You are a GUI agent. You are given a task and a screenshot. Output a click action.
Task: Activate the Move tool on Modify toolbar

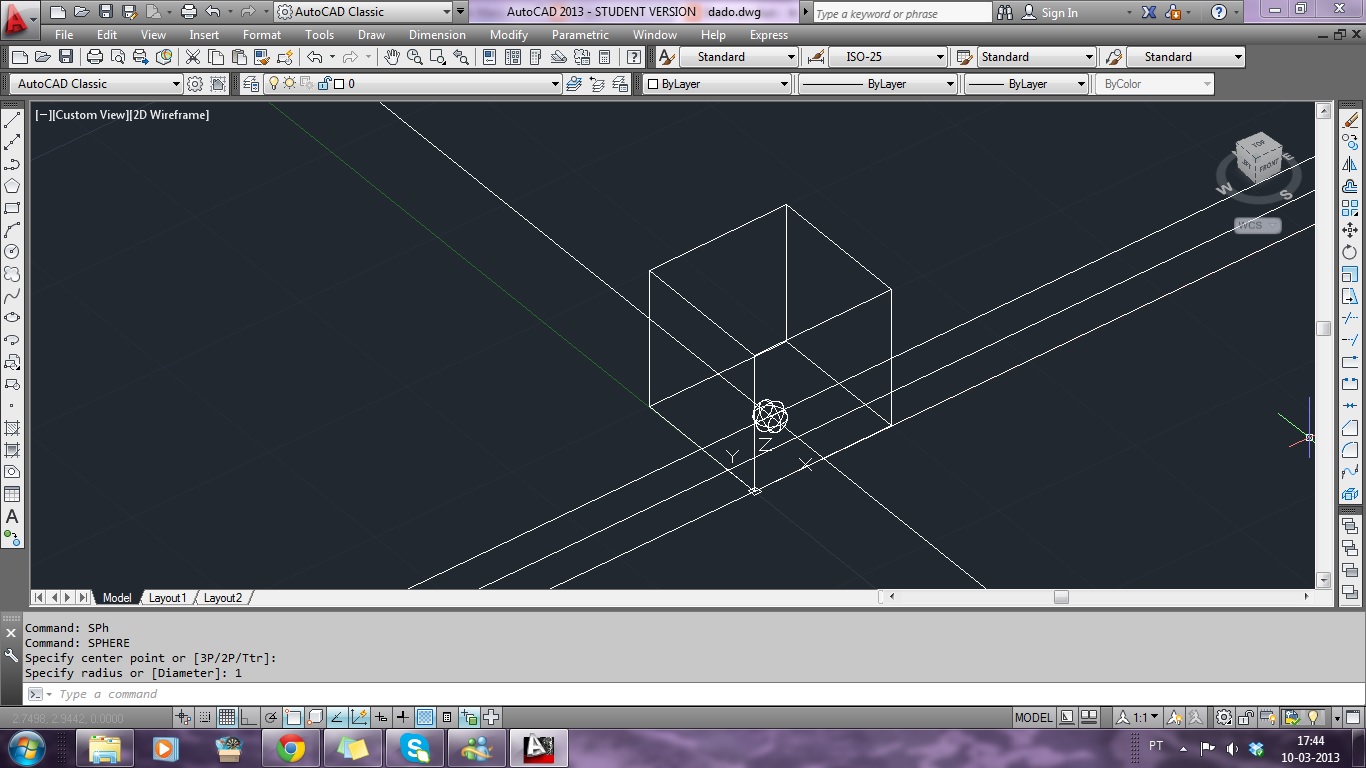tap(1351, 230)
